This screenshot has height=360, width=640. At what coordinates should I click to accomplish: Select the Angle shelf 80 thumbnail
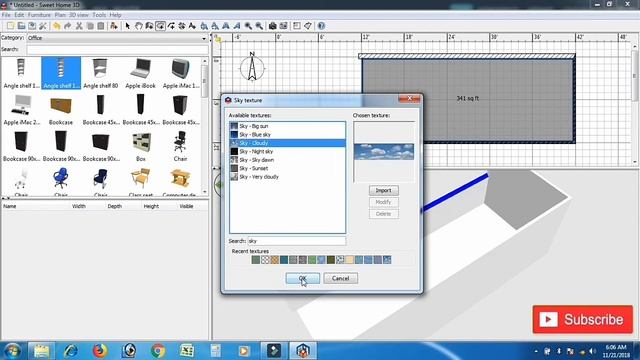[x=100, y=73]
